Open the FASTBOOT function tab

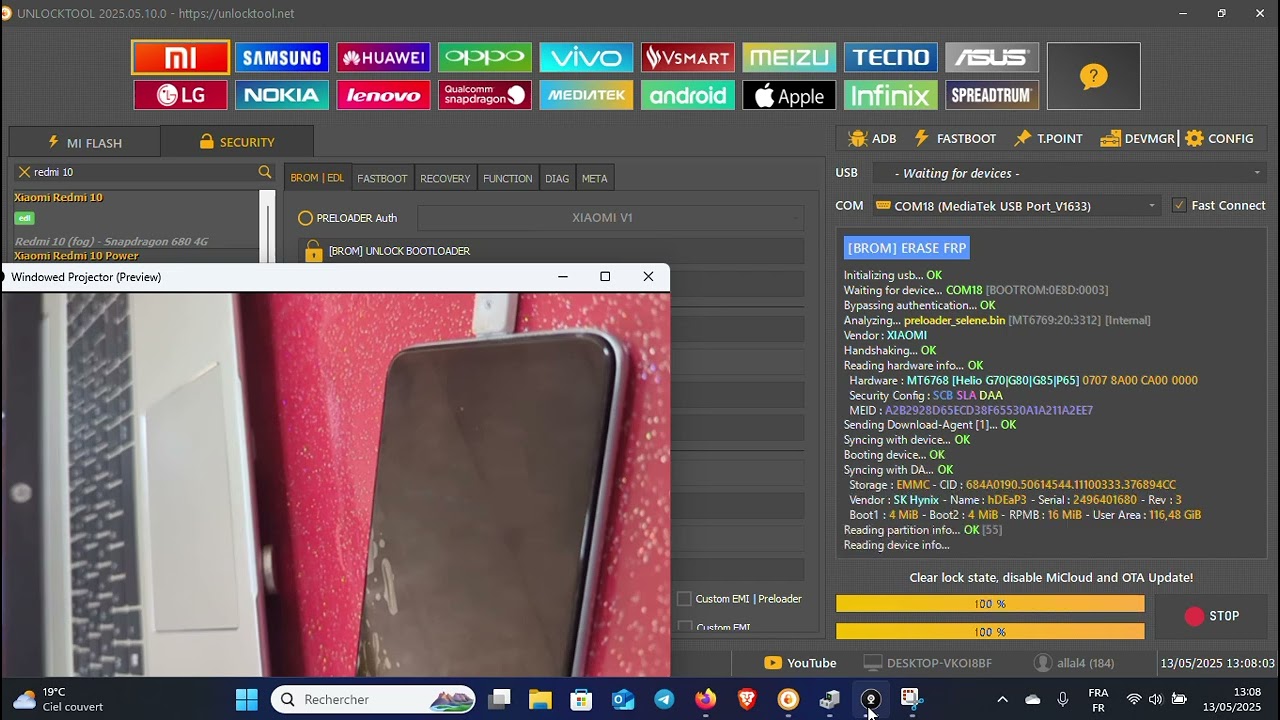coord(382,178)
